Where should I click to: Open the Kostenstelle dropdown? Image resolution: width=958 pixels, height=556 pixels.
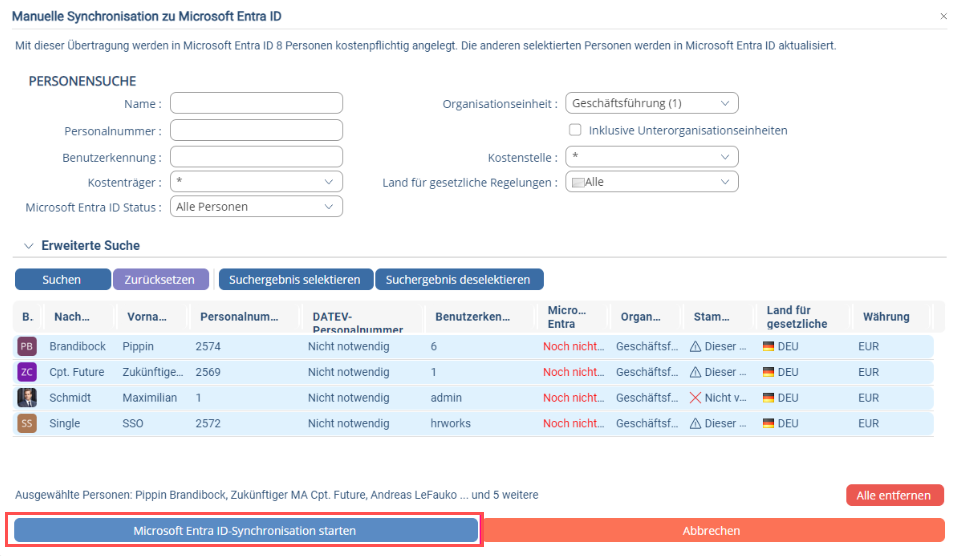(x=652, y=157)
